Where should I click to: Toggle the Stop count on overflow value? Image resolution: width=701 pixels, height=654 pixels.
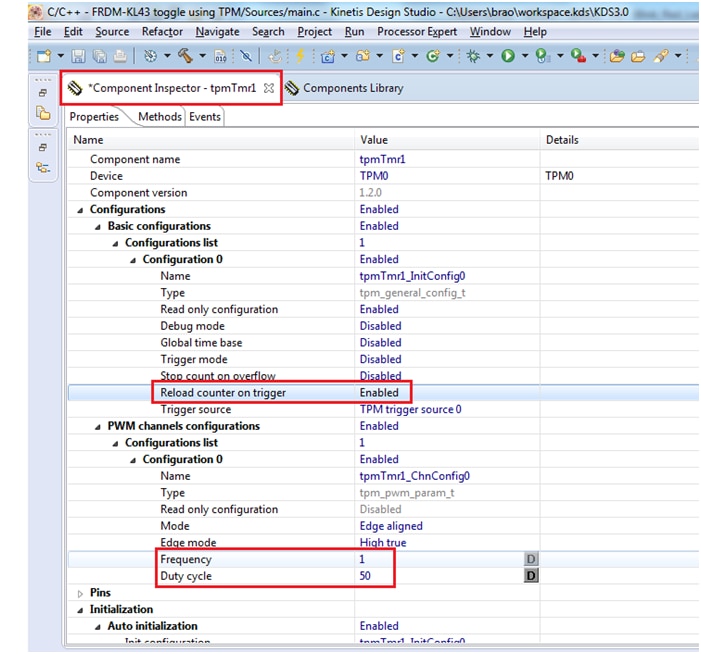[x=380, y=376]
